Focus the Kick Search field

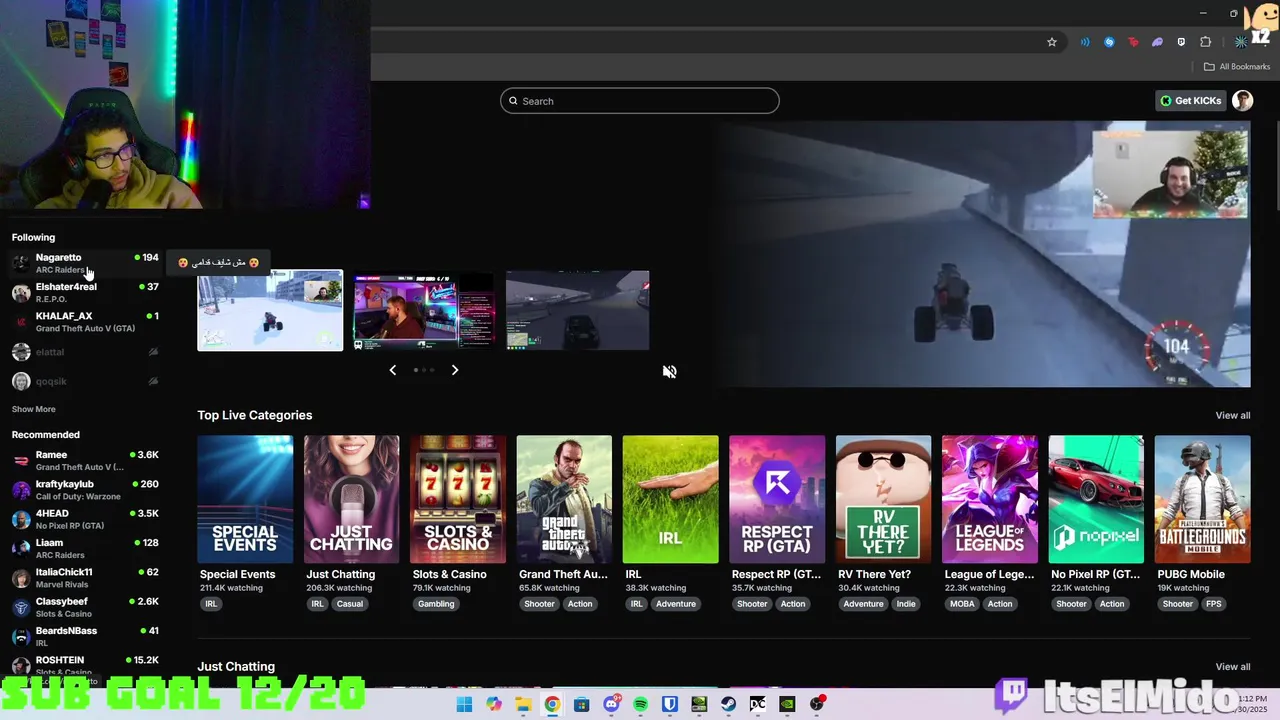point(640,101)
